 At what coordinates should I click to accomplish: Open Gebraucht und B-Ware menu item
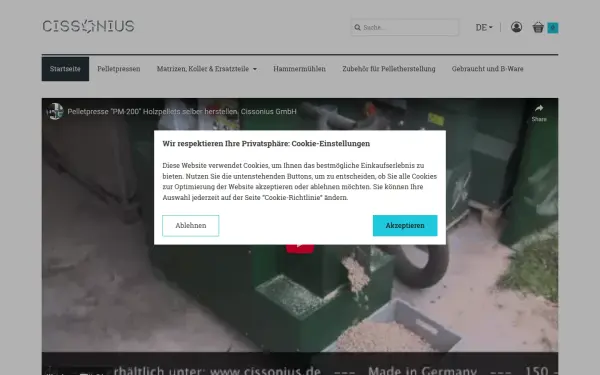[x=488, y=69]
